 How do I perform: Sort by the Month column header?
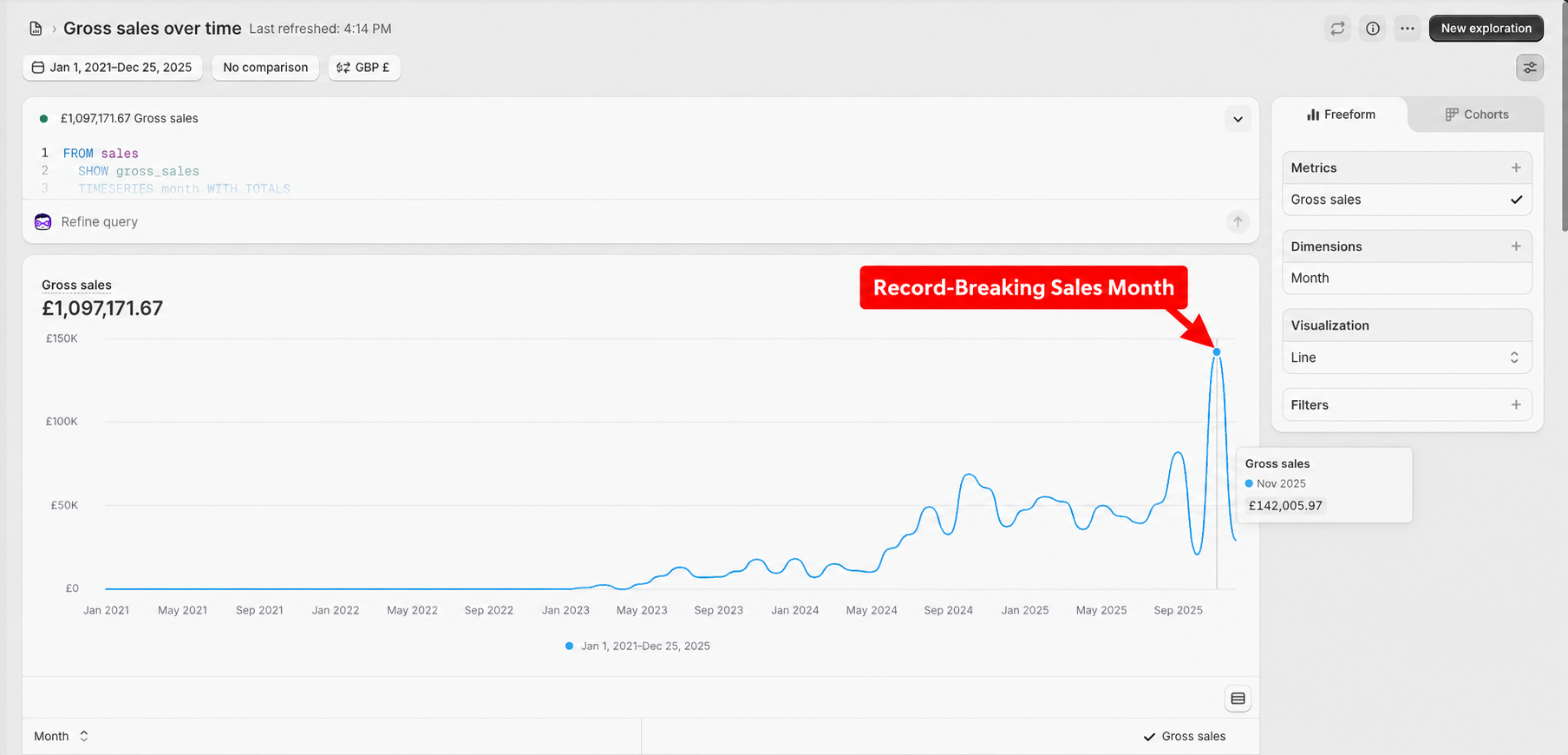click(61, 736)
